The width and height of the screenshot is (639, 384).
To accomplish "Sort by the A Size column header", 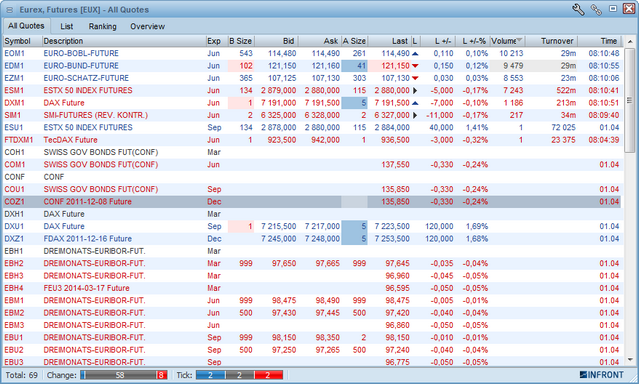I will (x=354, y=41).
